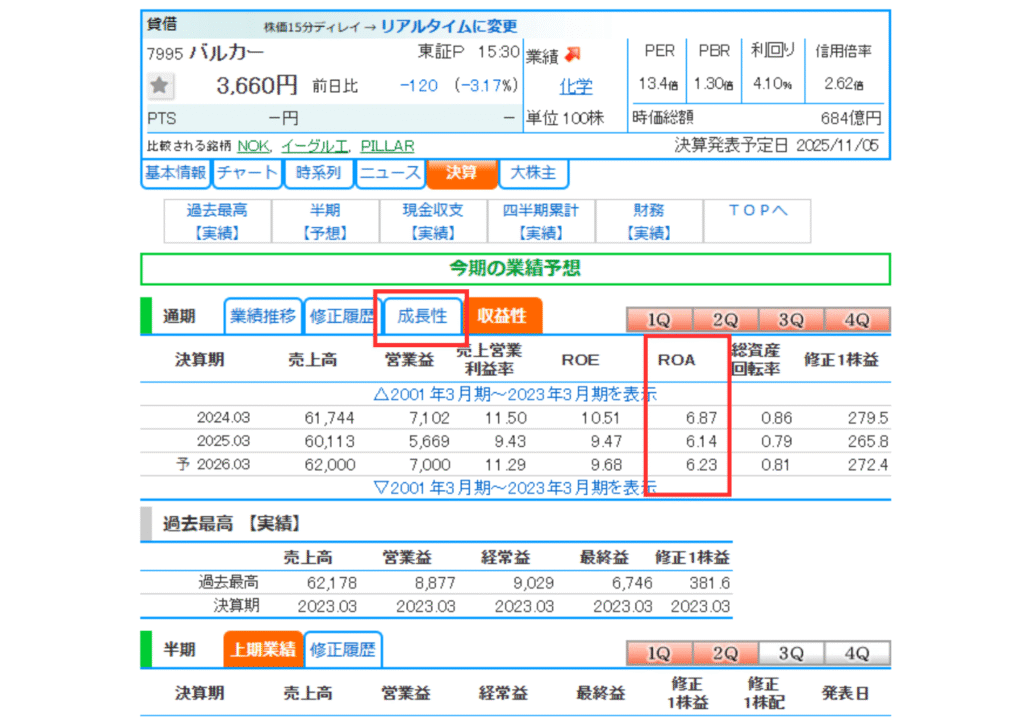This screenshot has height=717, width=1024.
Task: Open the リアルタイムに変更 link
Action: point(449,26)
